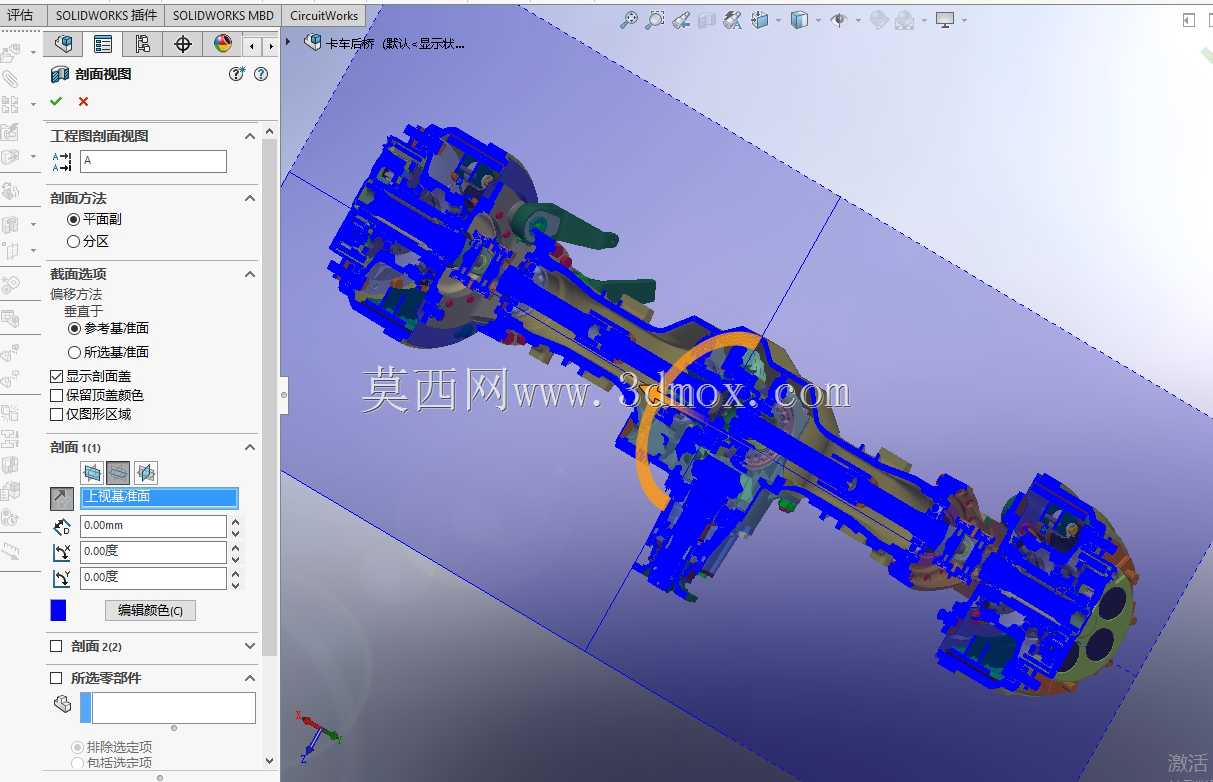The height and width of the screenshot is (782, 1213).
Task: Collapse 截面选项 section
Action: click(250, 274)
